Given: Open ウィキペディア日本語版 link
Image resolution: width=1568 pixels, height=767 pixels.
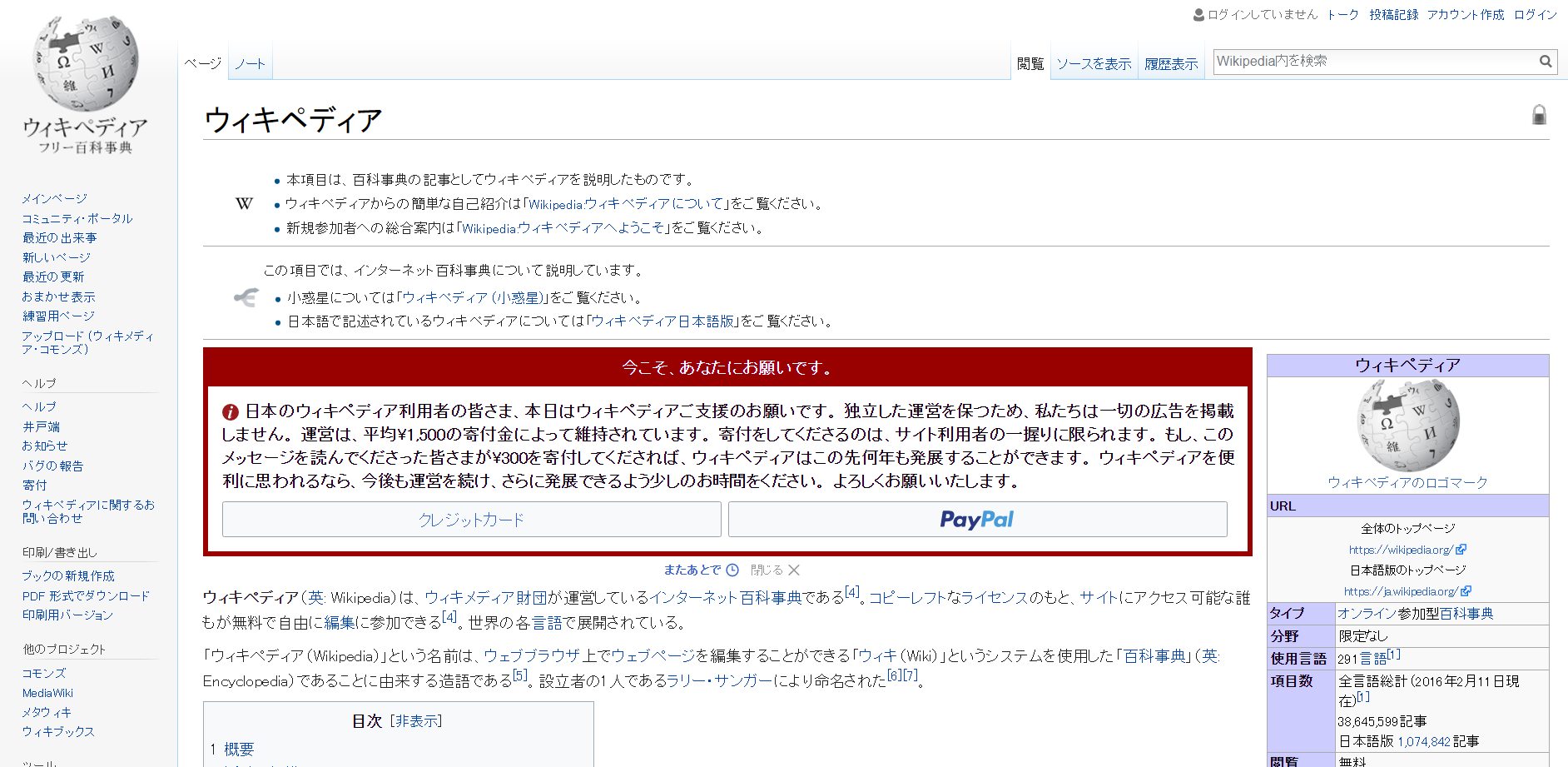Looking at the screenshot, I should [x=663, y=321].
